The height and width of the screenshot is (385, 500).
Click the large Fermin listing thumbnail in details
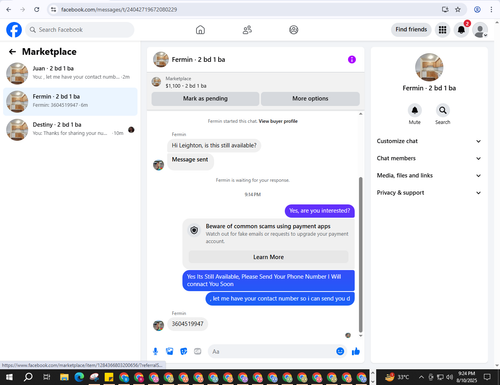point(429,67)
